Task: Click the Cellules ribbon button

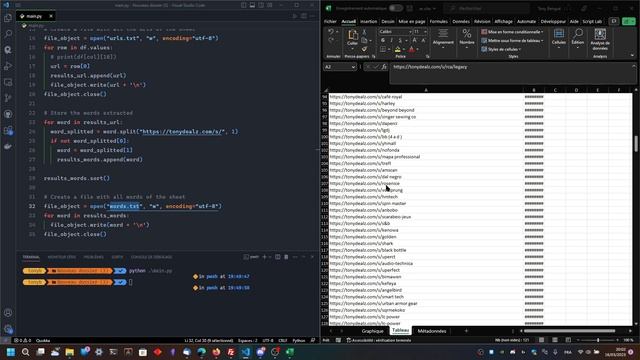Action: [559, 38]
